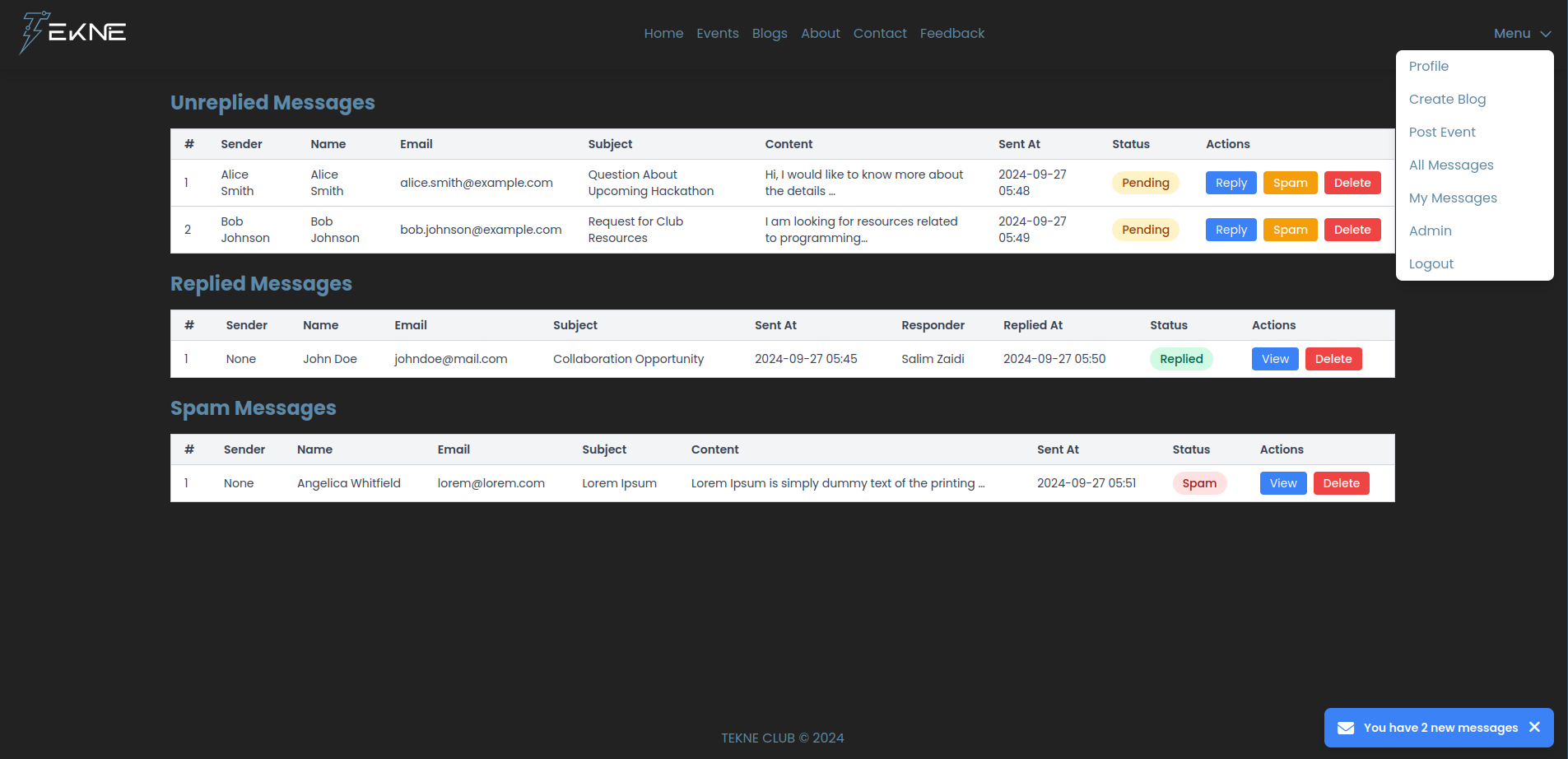
Task: Reply to Alice Smith's message
Action: [1231, 183]
